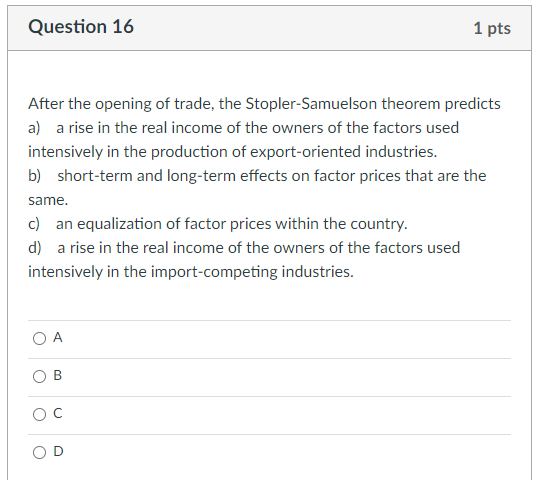Choose the B radio option
Viewport: 558px width, 480px height.
(x=39, y=376)
